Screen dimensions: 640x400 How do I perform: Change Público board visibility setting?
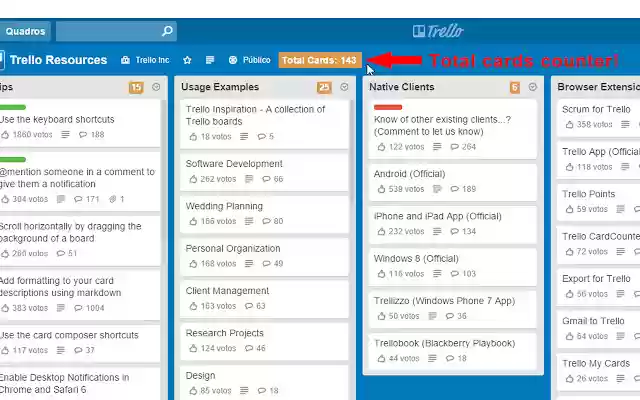pyautogui.click(x=249, y=60)
